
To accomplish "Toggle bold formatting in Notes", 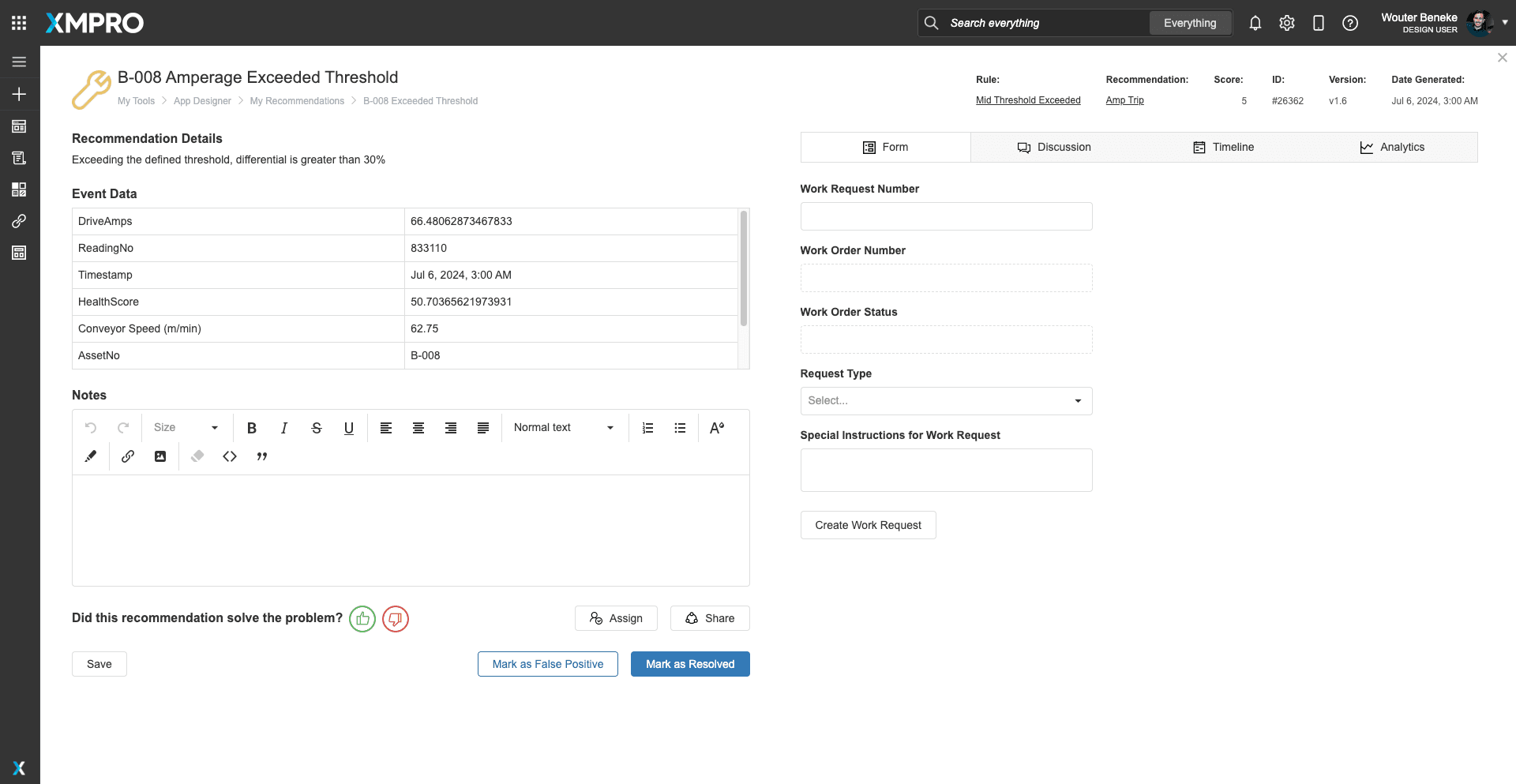I will click(252, 428).
